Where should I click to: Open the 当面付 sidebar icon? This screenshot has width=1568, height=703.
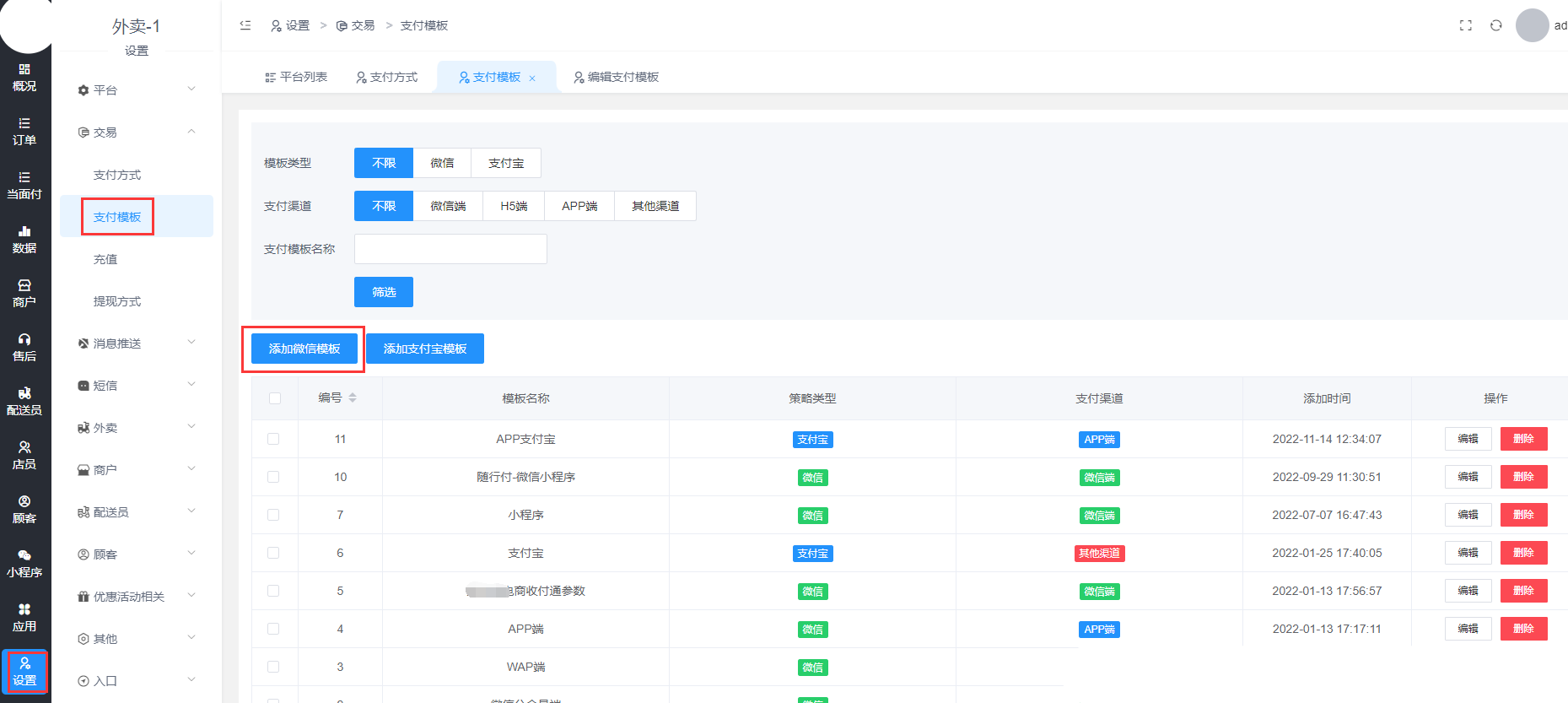(24, 186)
